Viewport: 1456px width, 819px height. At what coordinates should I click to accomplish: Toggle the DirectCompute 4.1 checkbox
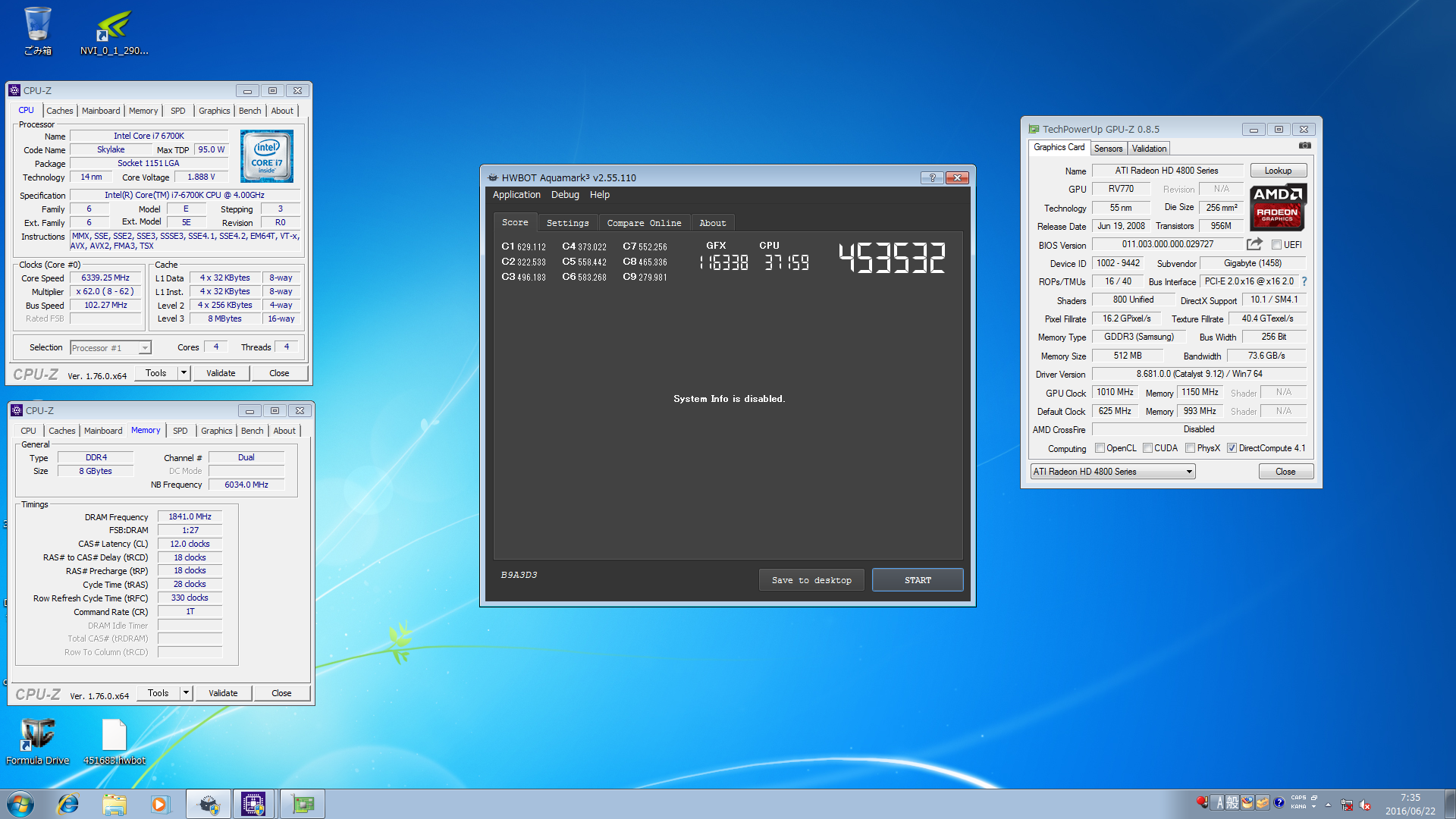pos(1232,448)
